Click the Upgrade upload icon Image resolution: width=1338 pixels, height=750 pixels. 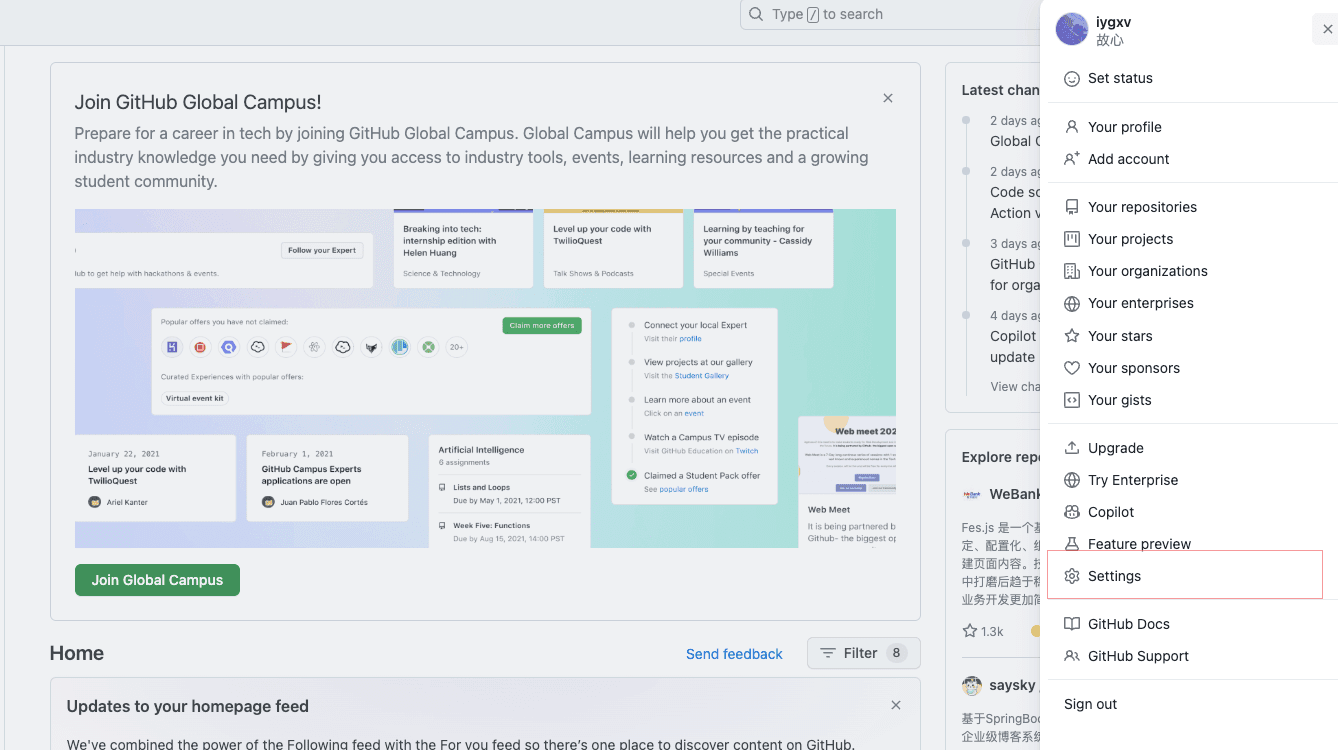[x=1072, y=448]
